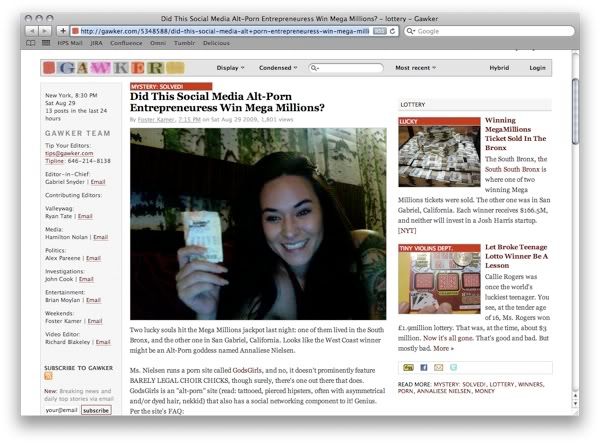Click the orange RSS feed icon

[x=49, y=375]
